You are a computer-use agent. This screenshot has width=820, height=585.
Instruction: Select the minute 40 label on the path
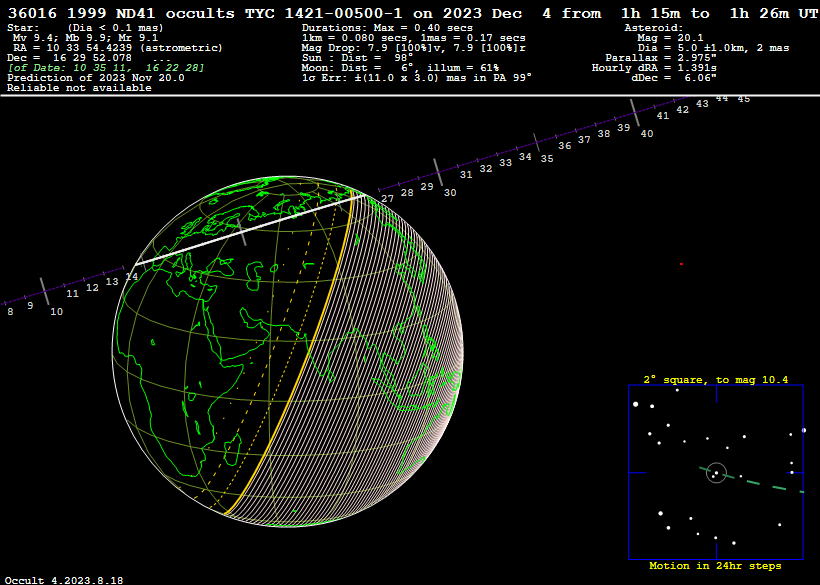(647, 133)
